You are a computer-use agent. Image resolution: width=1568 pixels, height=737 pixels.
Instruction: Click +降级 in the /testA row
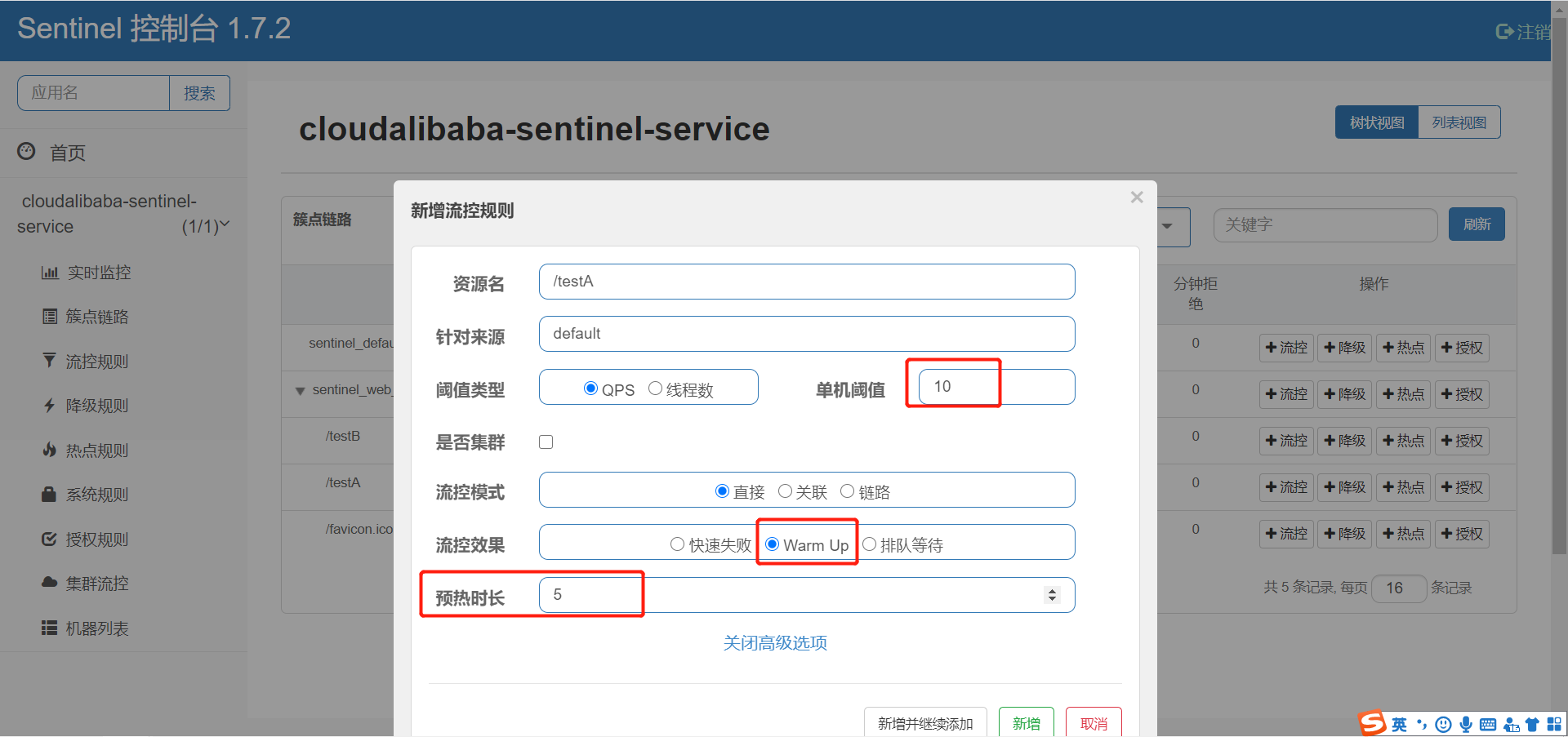(1344, 487)
